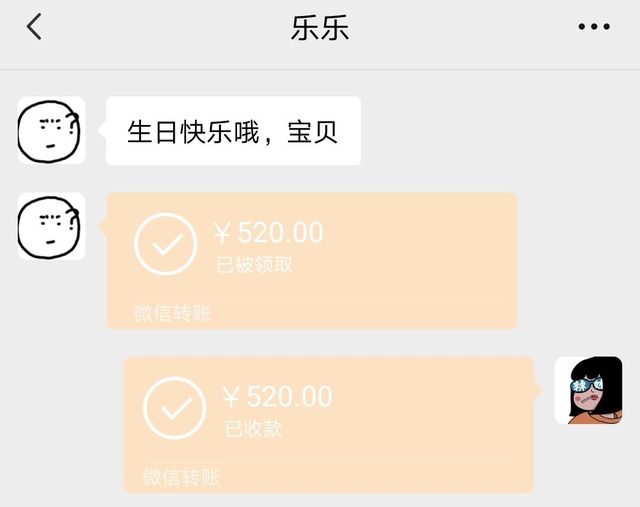Tap the doodle-face avatar beside the 已被领取 transfer
Screen dimensions: 640x507
click(x=51, y=227)
